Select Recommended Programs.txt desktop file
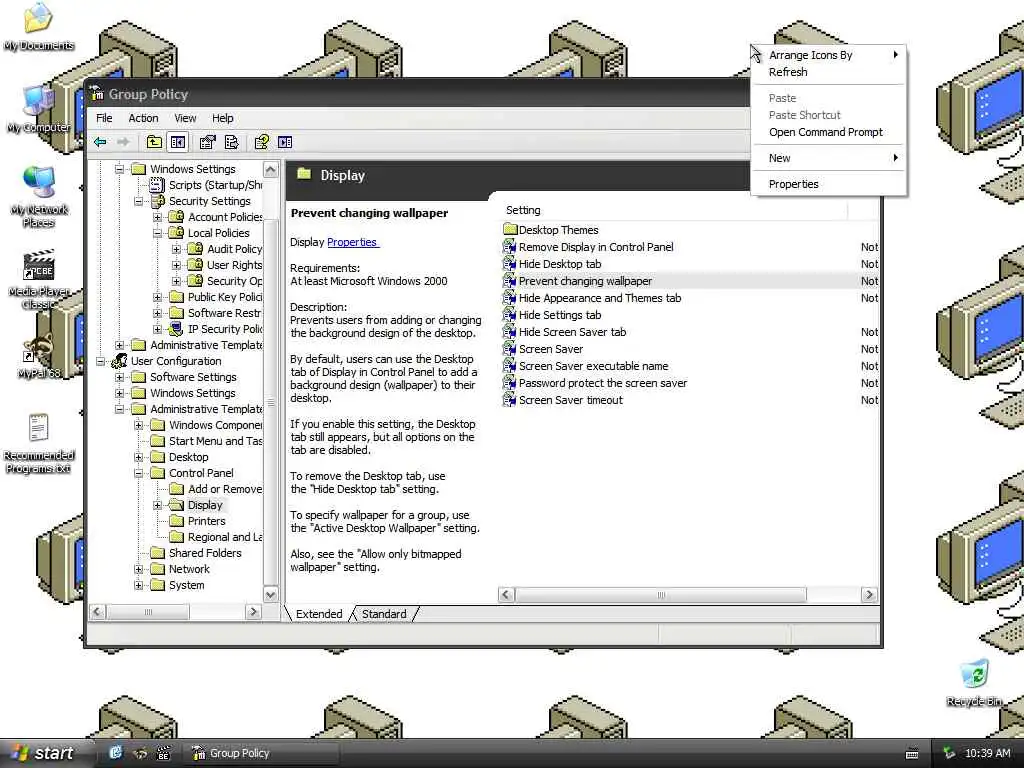The height and width of the screenshot is (768, 1024). tap(38, 443)
